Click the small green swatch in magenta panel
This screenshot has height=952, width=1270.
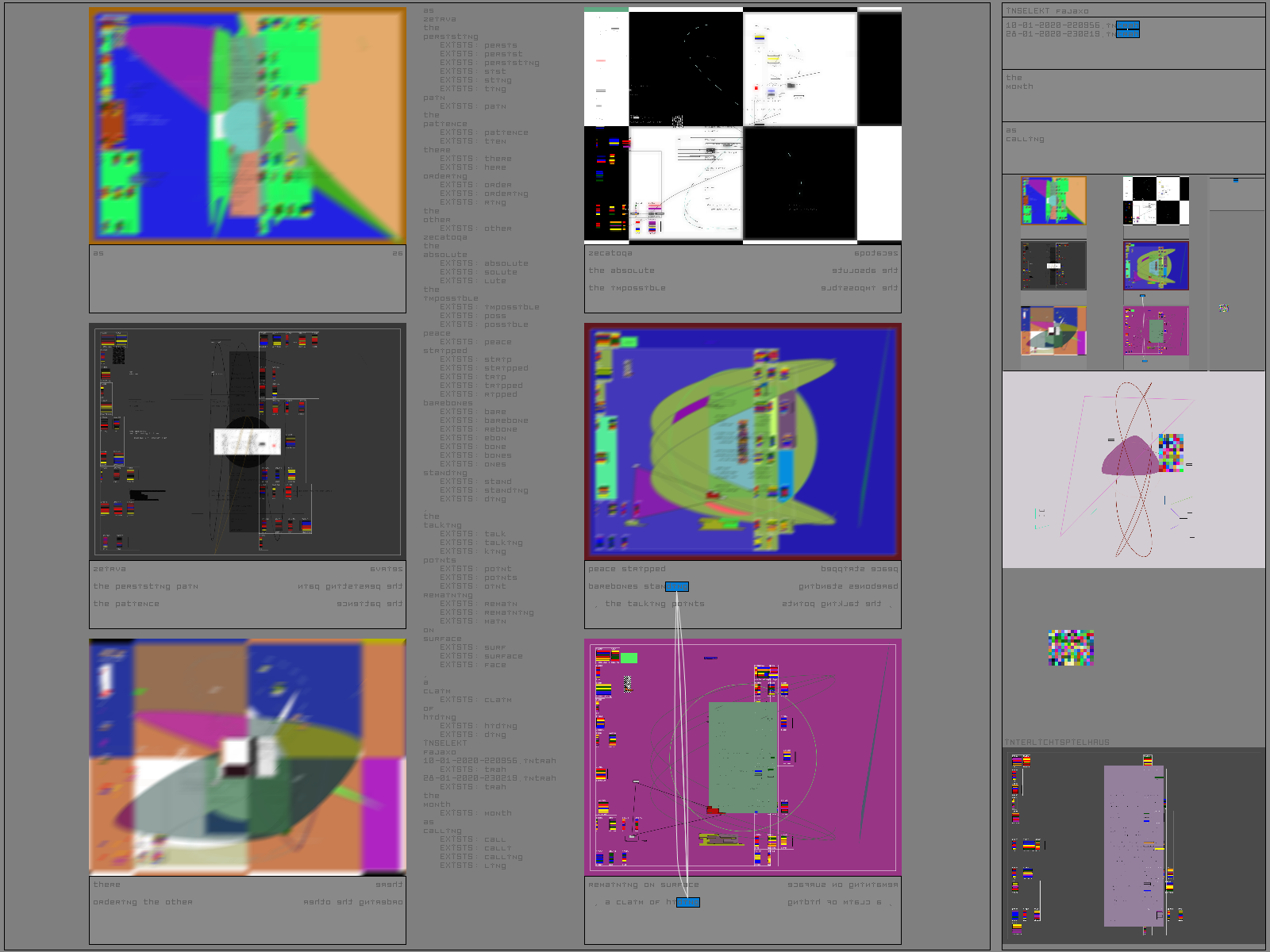click(x=629, y=658)
